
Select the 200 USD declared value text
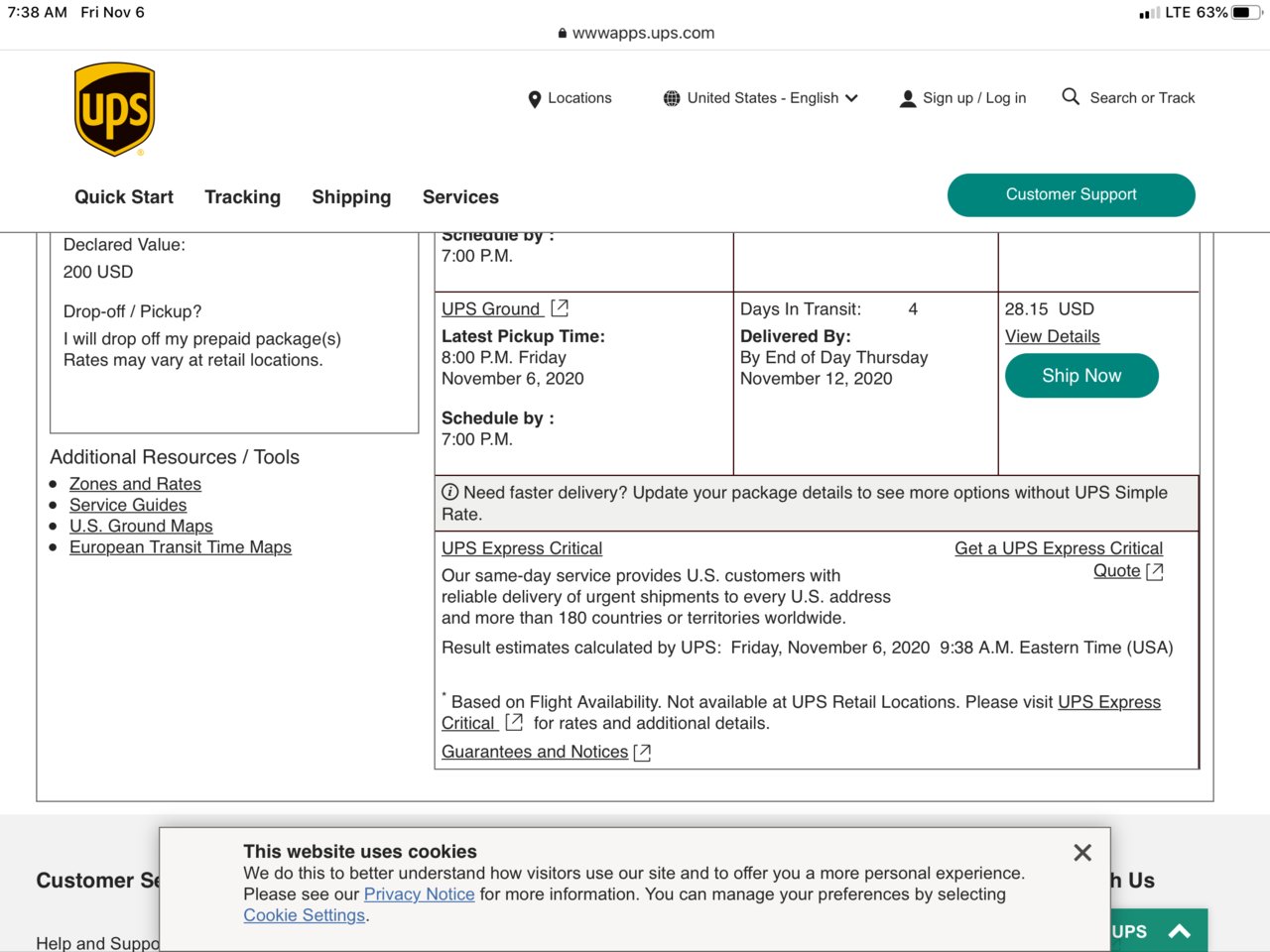(98, 273)
